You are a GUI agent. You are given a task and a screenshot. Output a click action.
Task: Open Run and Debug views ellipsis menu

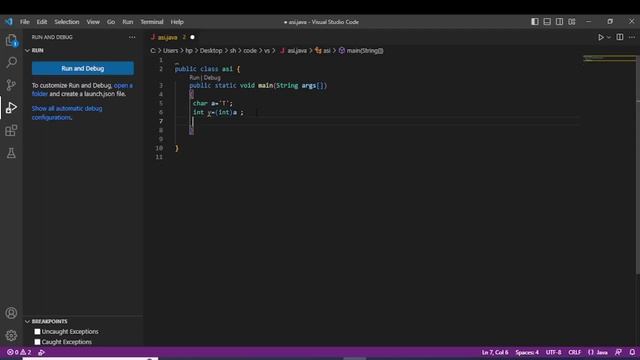tap(132, 37)
